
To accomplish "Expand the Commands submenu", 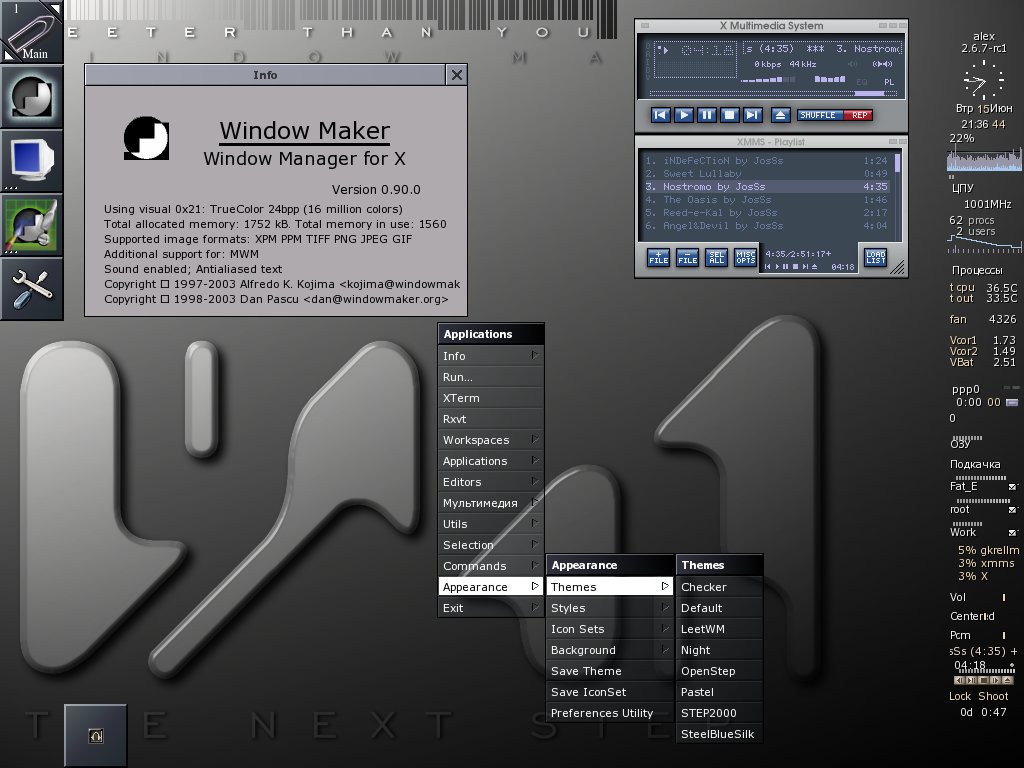I will coord(490,566).
